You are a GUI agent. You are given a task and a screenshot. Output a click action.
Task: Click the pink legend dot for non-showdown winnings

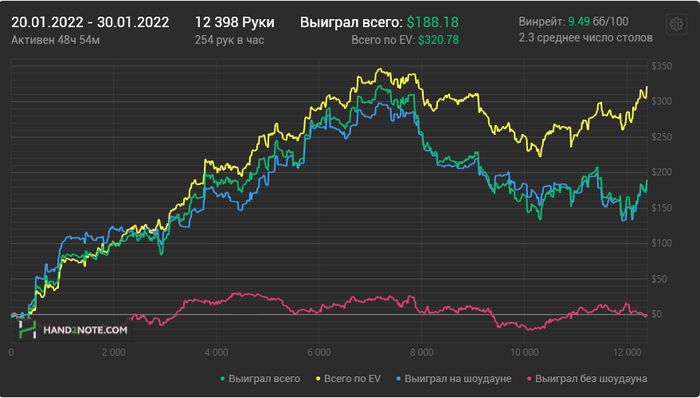tap(529, 379)
